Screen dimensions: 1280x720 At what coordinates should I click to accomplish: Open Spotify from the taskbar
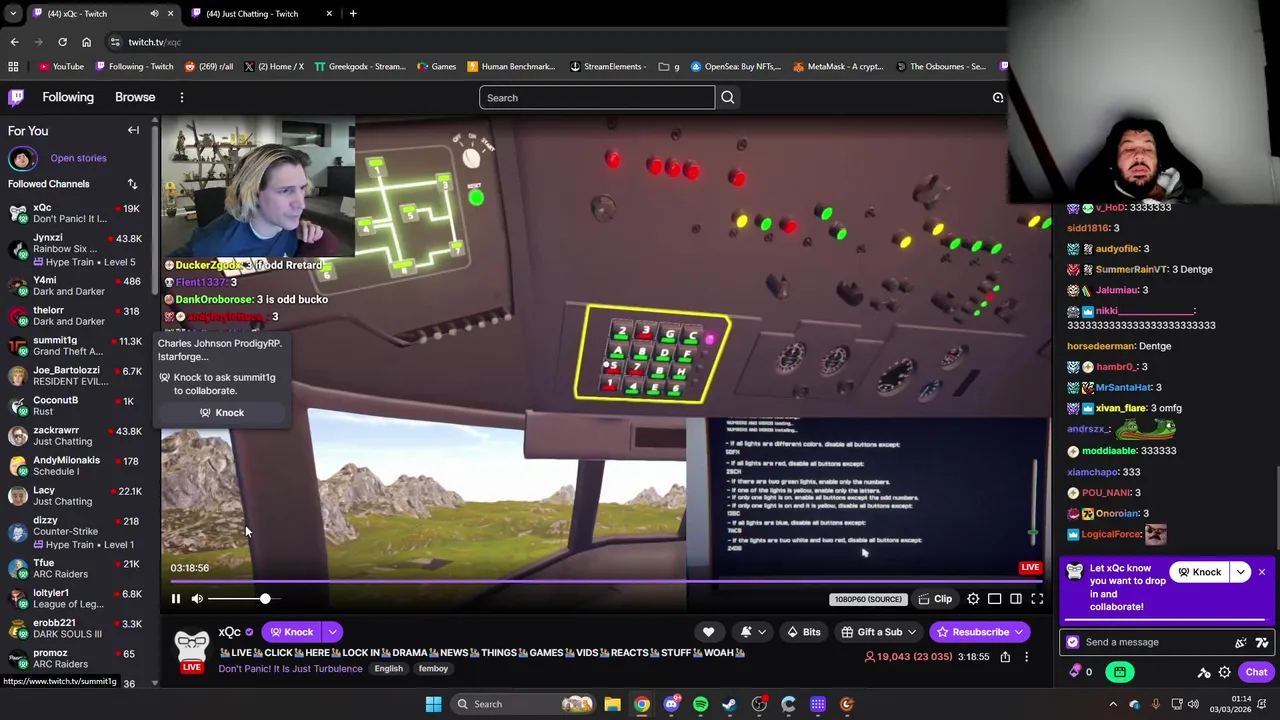700,704
